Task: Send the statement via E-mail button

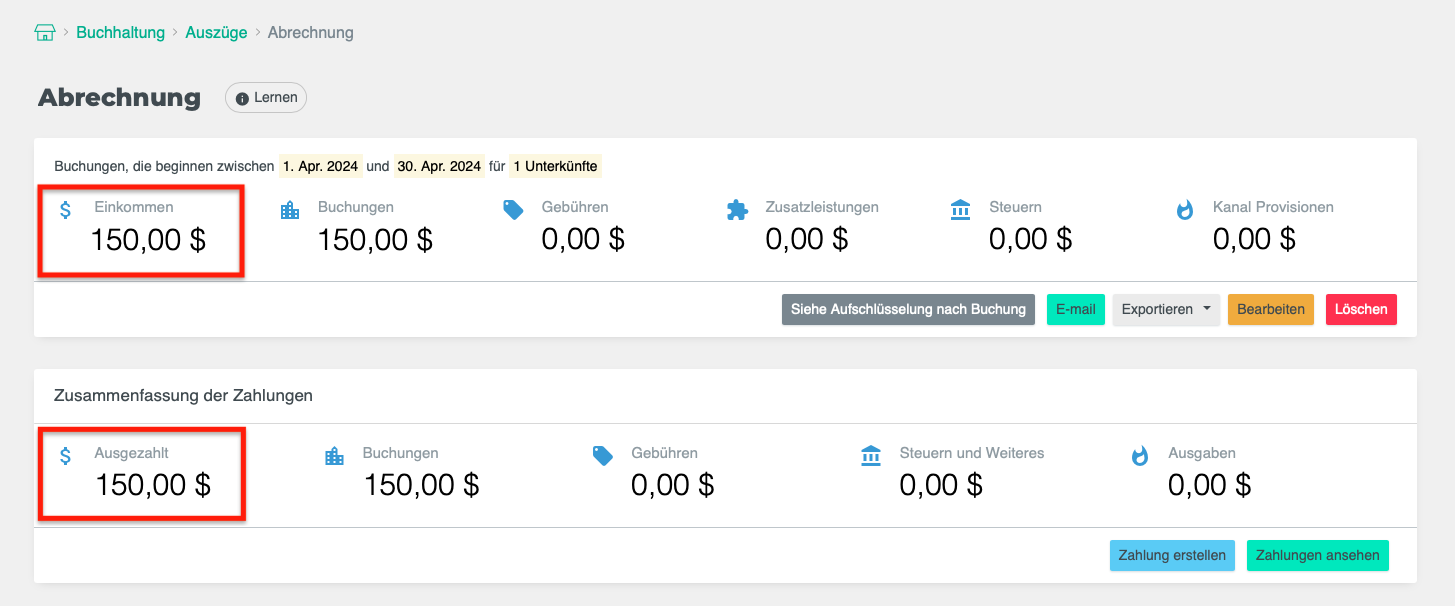Action: pyautogui.click(x=1075, y=310)
